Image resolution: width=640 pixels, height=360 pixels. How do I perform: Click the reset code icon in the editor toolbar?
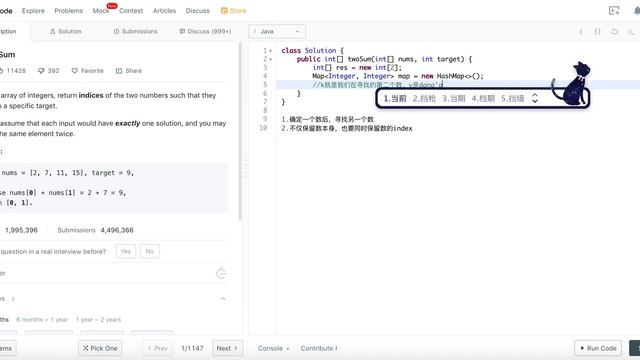614,31
